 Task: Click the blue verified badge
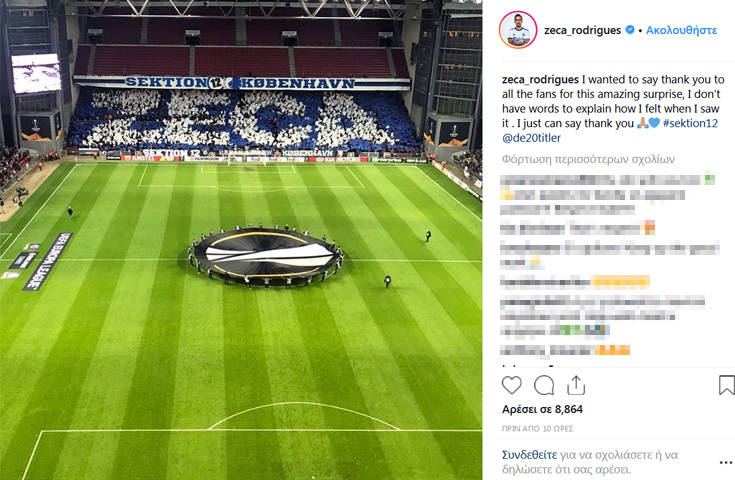click(630, 30)
